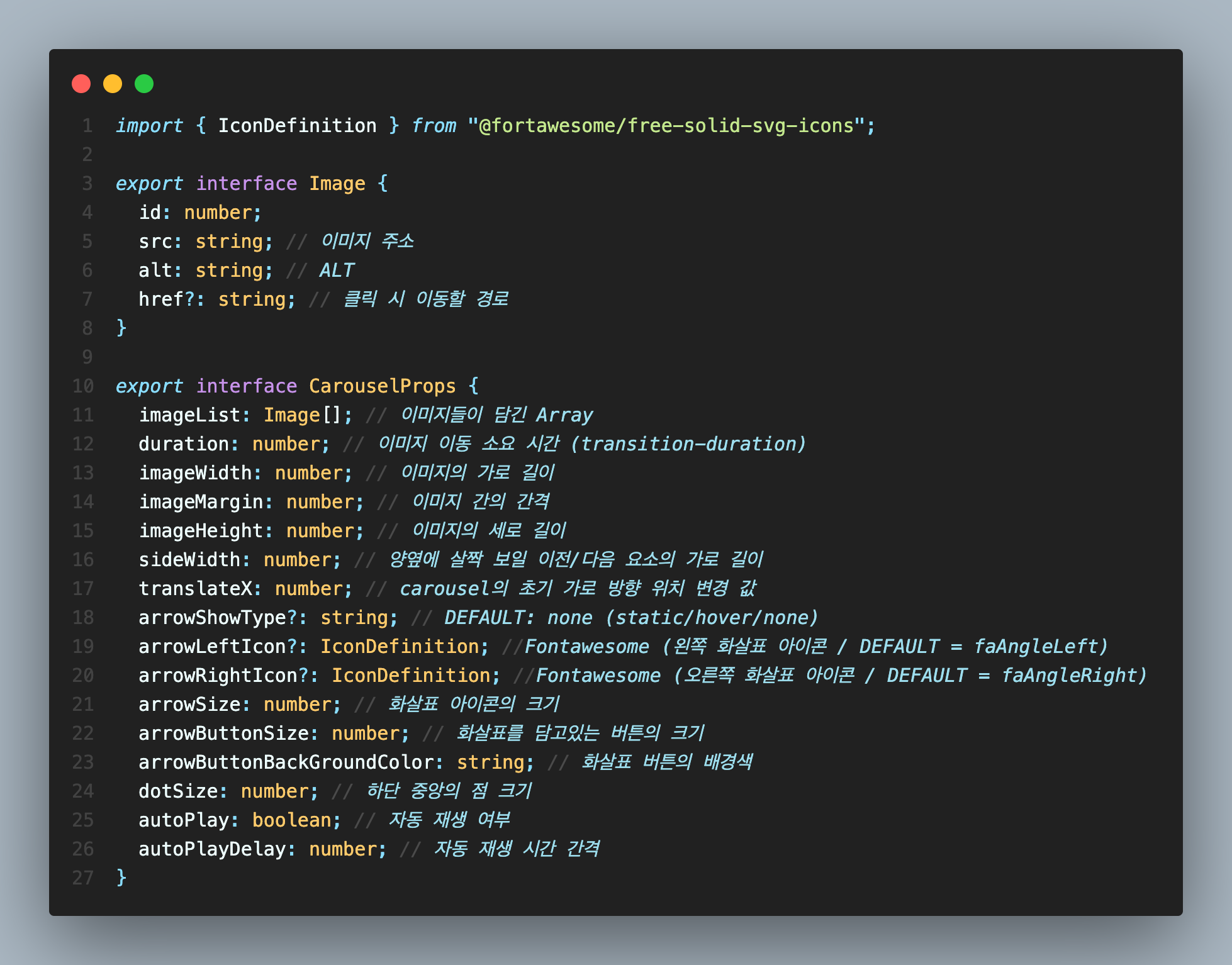
Task: Click line number 27 in the gutter
Action: pyautogui.click(x=83, y=878)
